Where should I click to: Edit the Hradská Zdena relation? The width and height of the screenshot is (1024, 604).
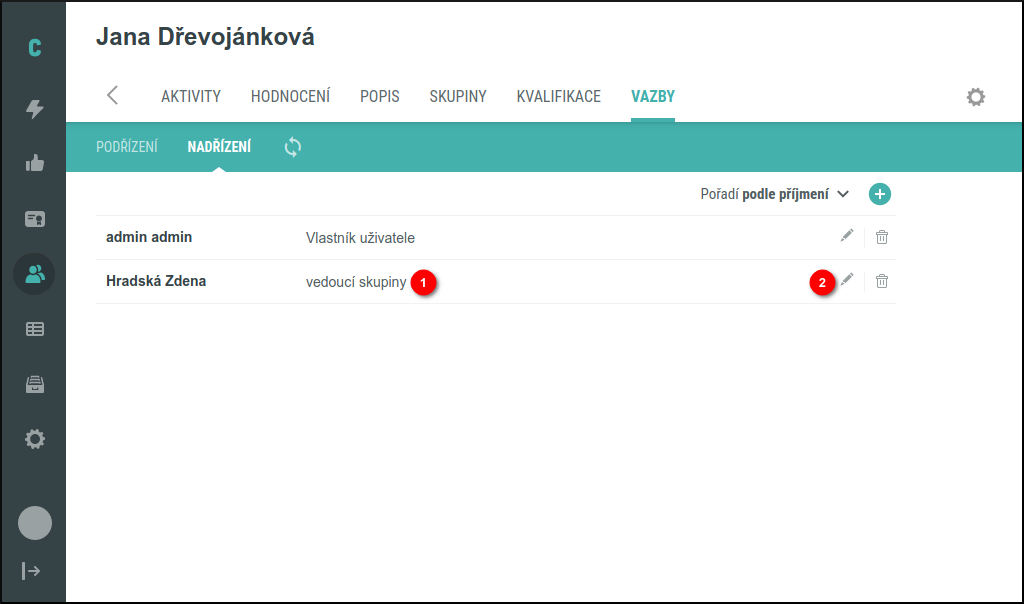[x=847, y=280]
